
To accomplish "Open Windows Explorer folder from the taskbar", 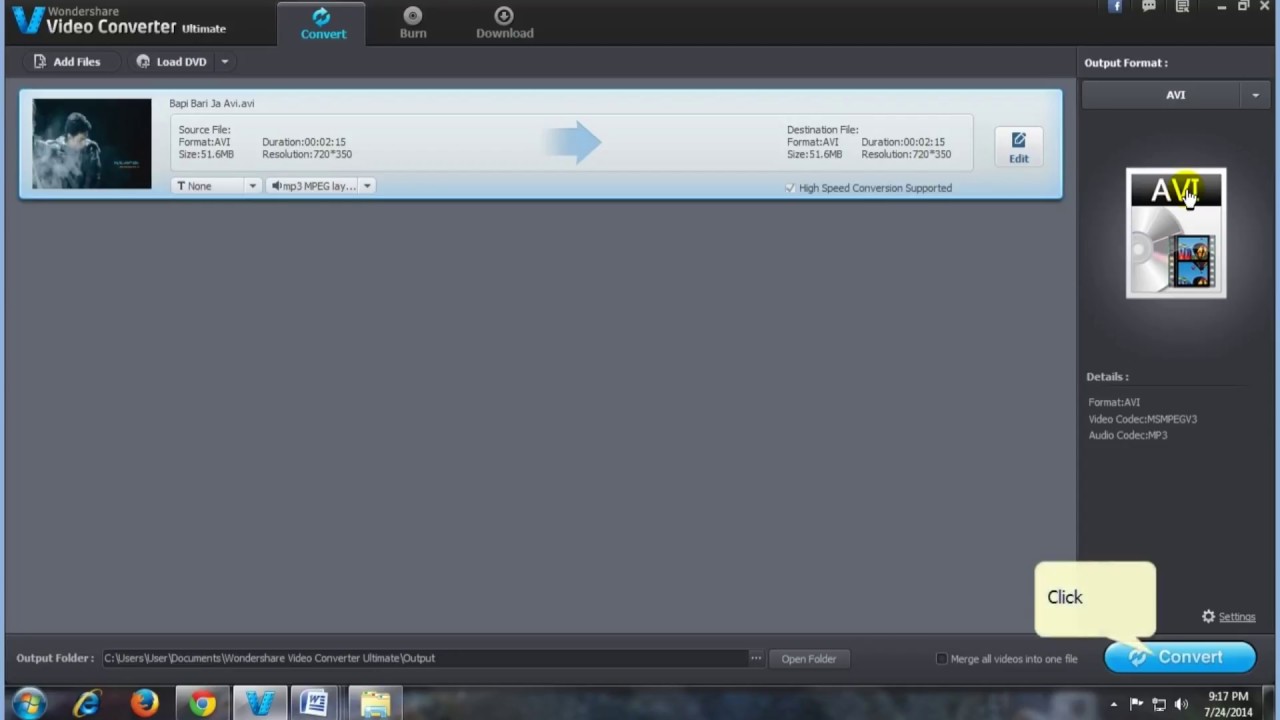I will [375, 704].
